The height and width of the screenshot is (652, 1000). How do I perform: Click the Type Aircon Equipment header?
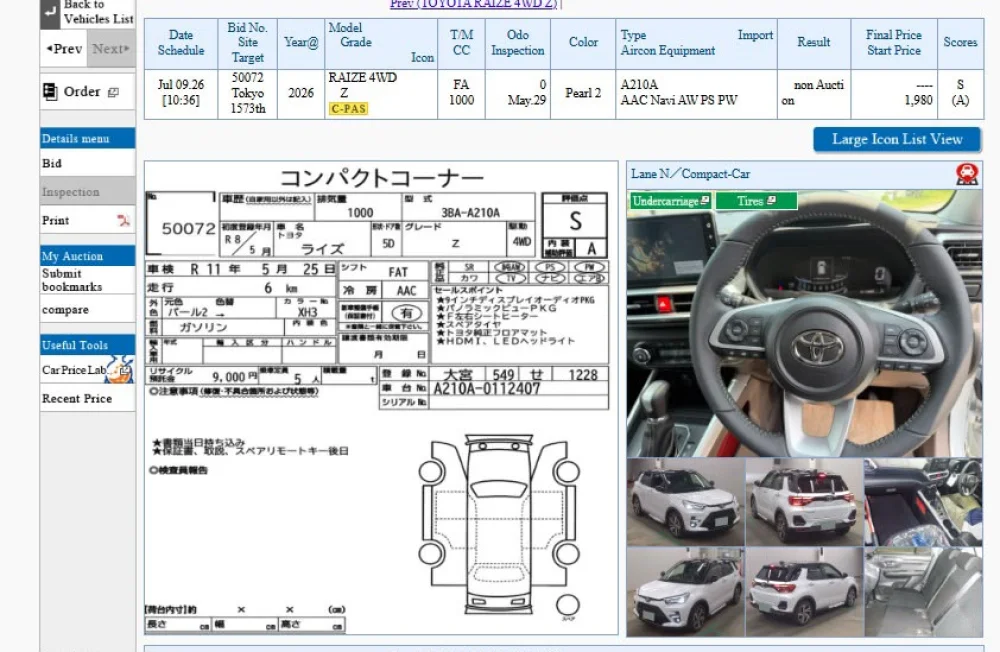point(696,43)
